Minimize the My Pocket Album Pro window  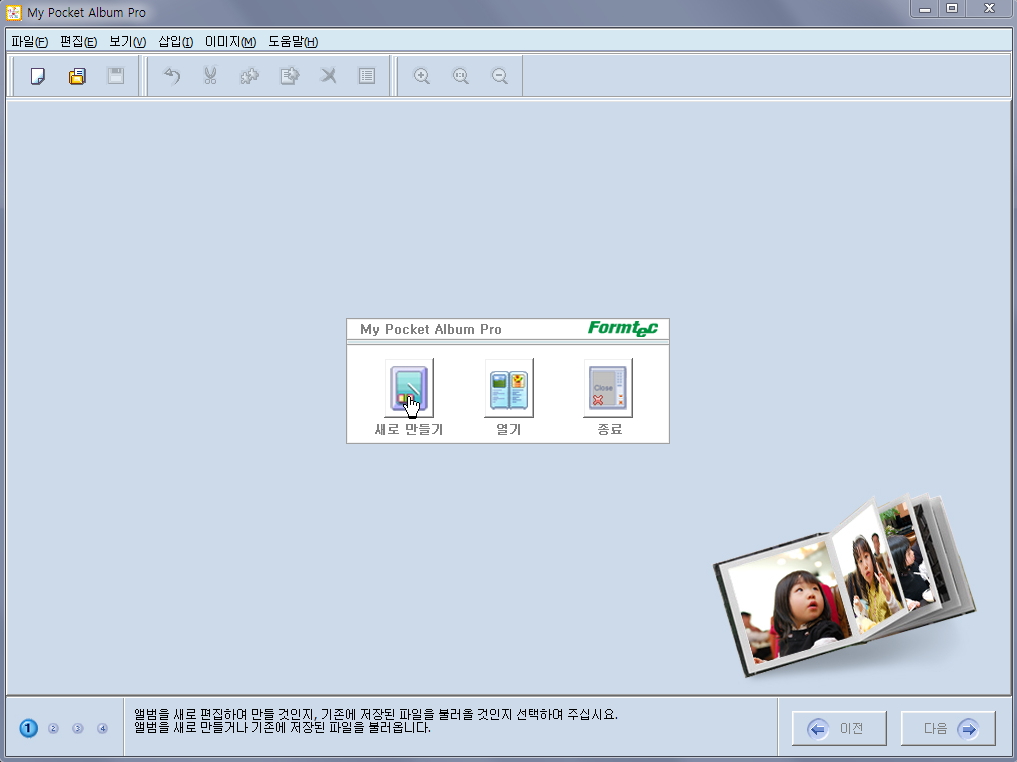pyautogui.click(x=926, y=9)
